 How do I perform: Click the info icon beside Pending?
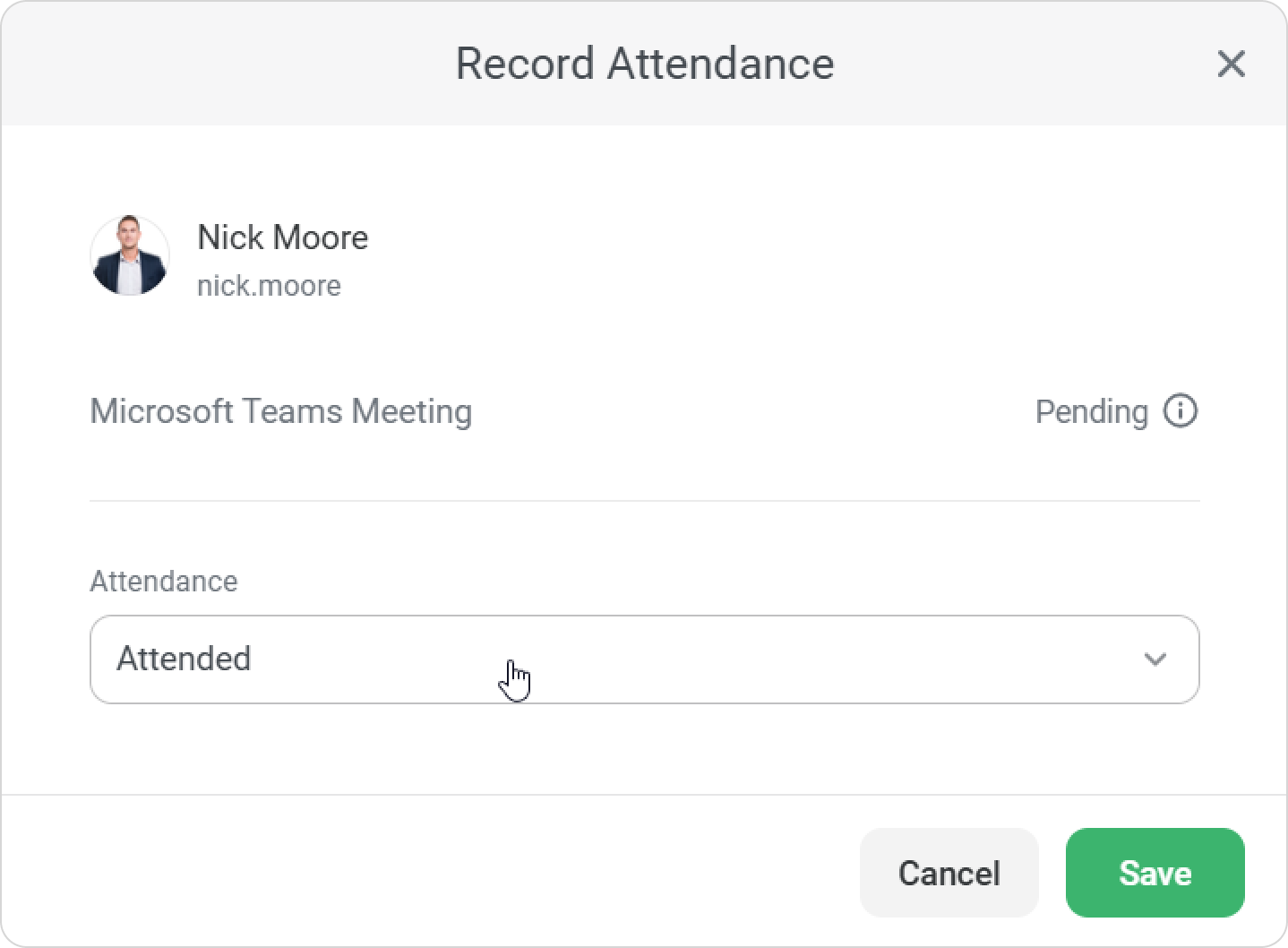click(1180, 411)
